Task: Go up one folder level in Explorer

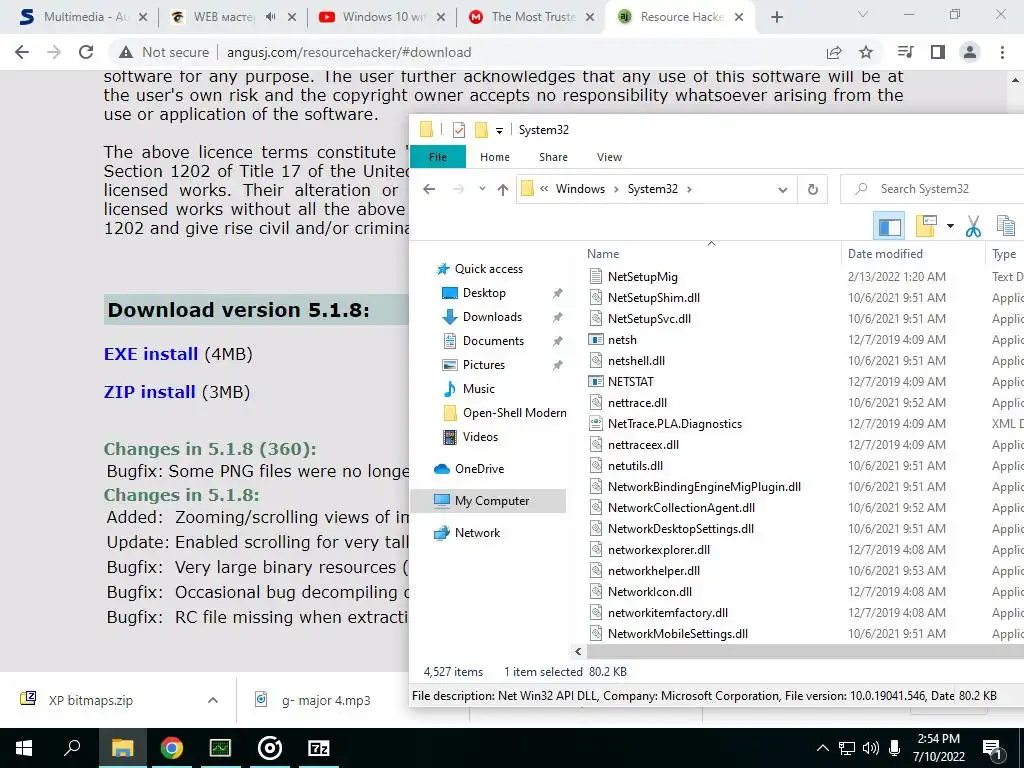Action: click(x=502, y=189)
